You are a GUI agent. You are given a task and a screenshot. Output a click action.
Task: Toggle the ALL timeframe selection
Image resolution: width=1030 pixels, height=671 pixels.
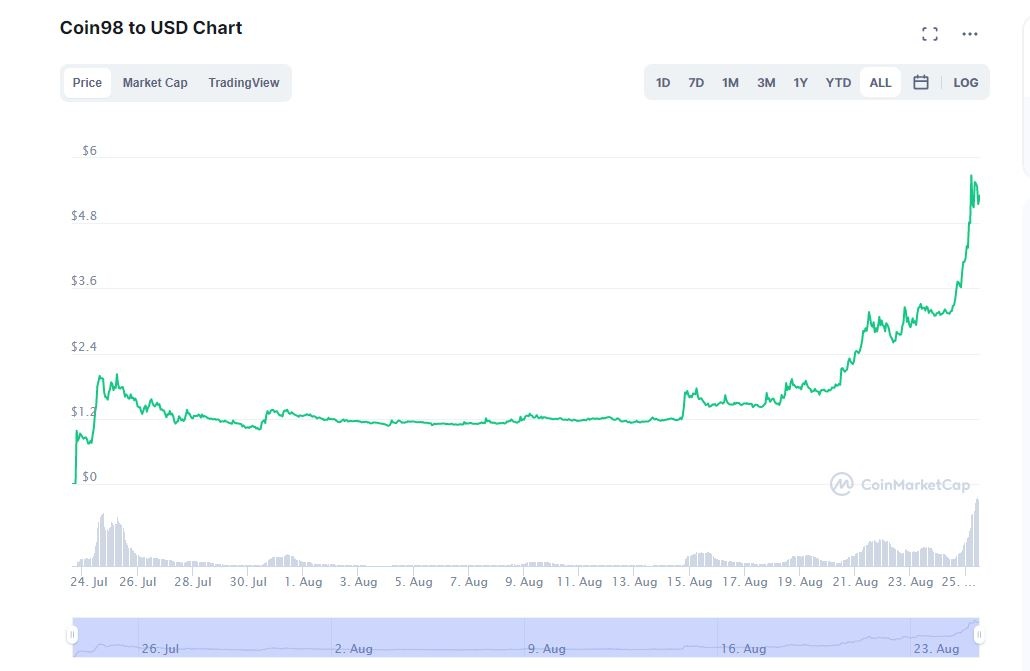pyautogui.click(x=879, y=82)
